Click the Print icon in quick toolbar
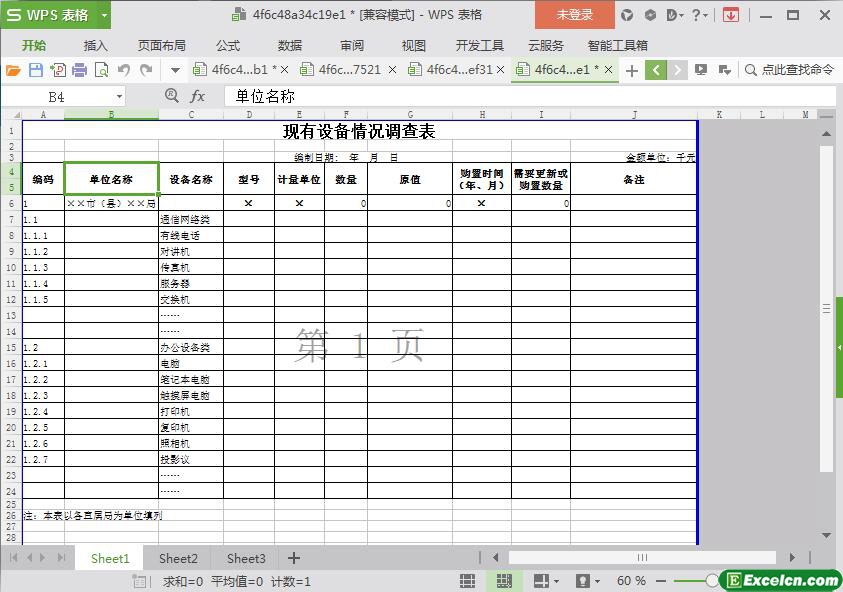Image resolution: width=843 pixels, height=592 pixels. pyautogui.click(x=78, y=70)
